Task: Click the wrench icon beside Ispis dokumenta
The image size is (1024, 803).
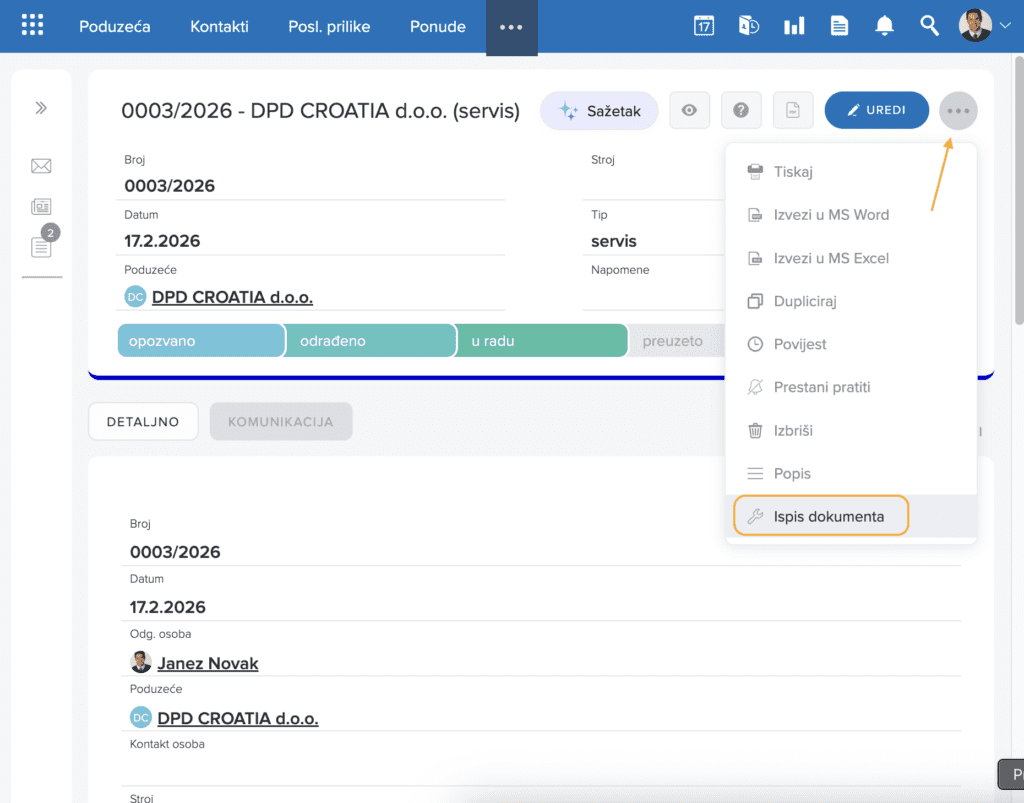Action: click(755, 516)
